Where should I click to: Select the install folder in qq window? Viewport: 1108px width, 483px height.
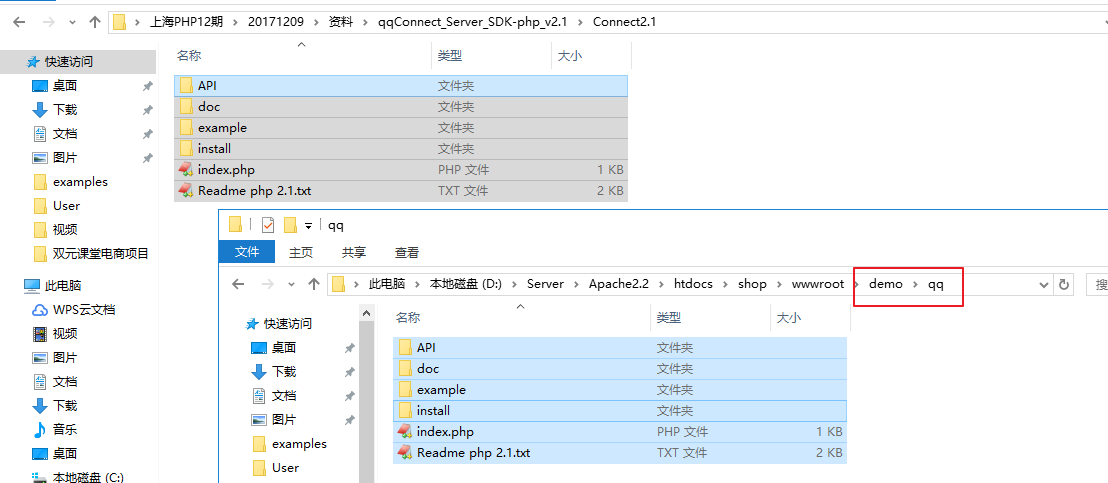(x=433, y=411)
